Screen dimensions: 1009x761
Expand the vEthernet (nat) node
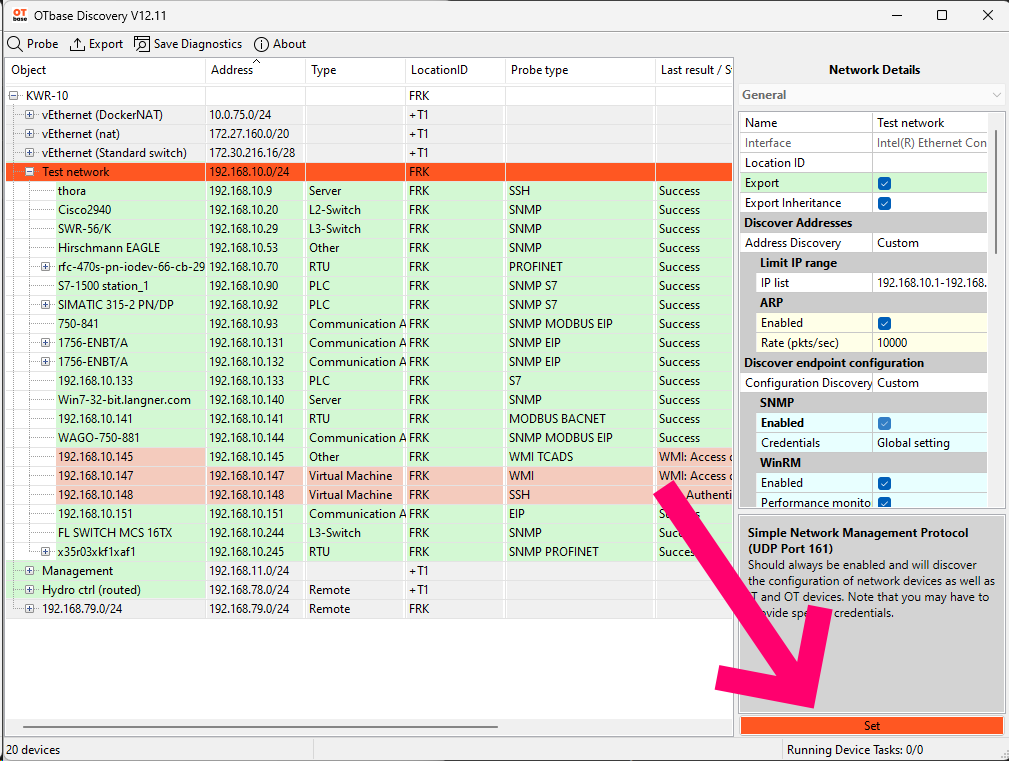pyautogui.click(x=30, y=134)
